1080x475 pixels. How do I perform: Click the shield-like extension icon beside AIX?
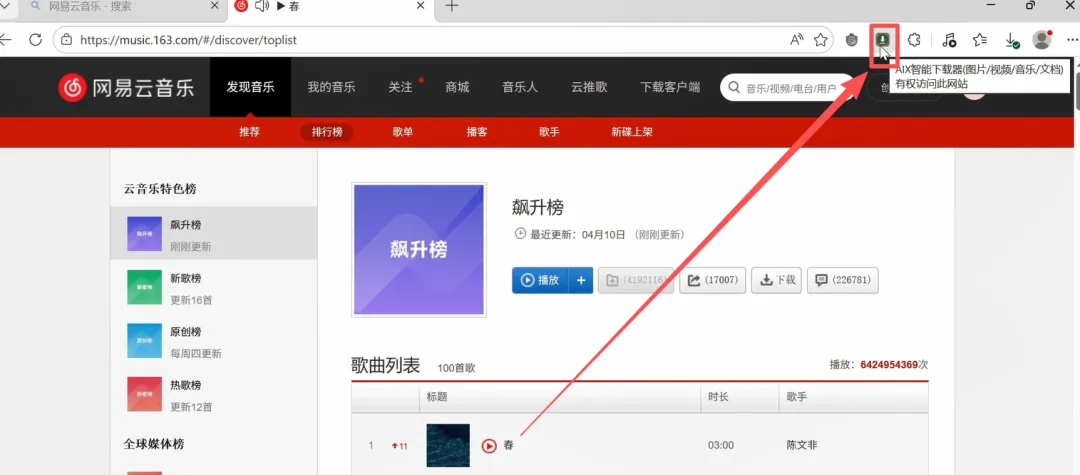pyautogui.click(x=852, y=40)
